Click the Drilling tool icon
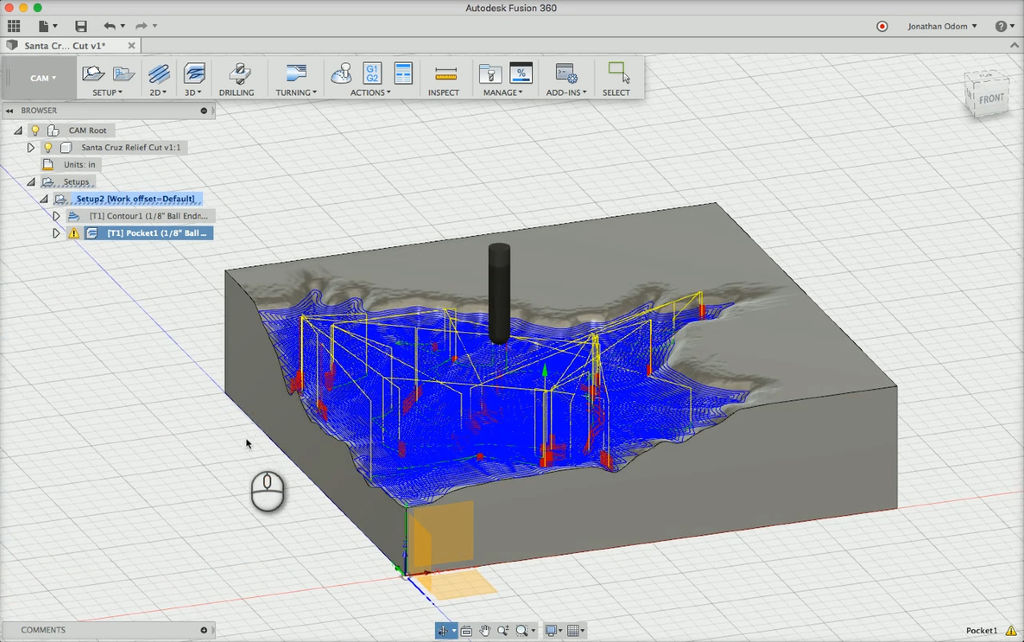1024x642 pixels. 239,73
